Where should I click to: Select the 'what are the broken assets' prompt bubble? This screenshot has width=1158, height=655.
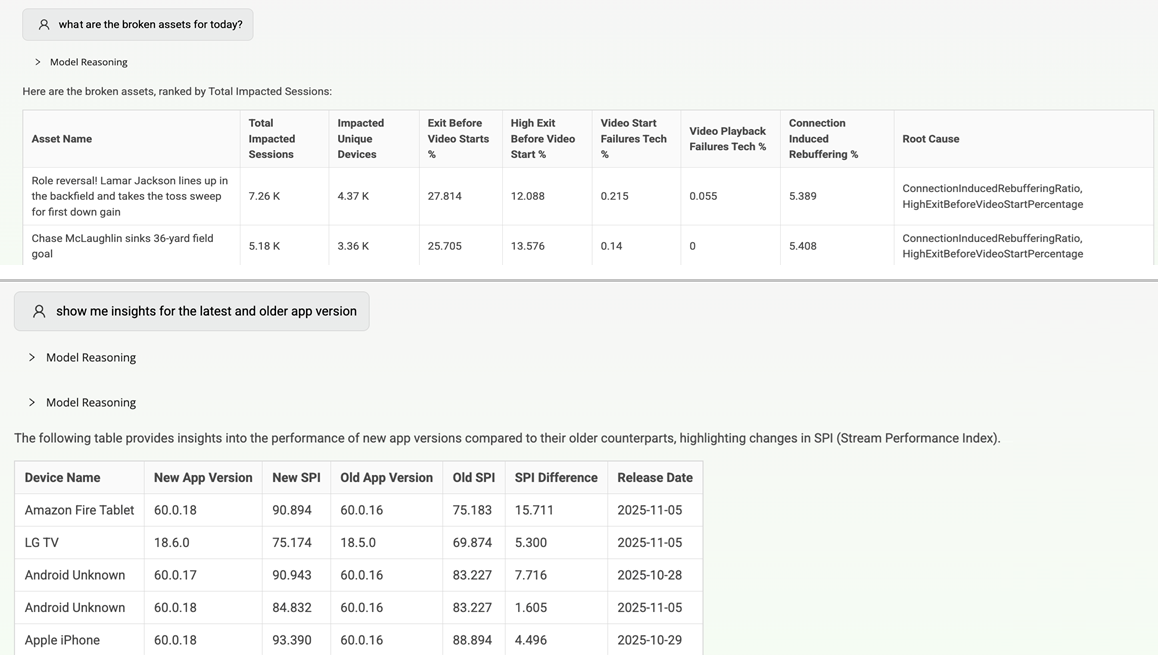click(x=138, y=24)
